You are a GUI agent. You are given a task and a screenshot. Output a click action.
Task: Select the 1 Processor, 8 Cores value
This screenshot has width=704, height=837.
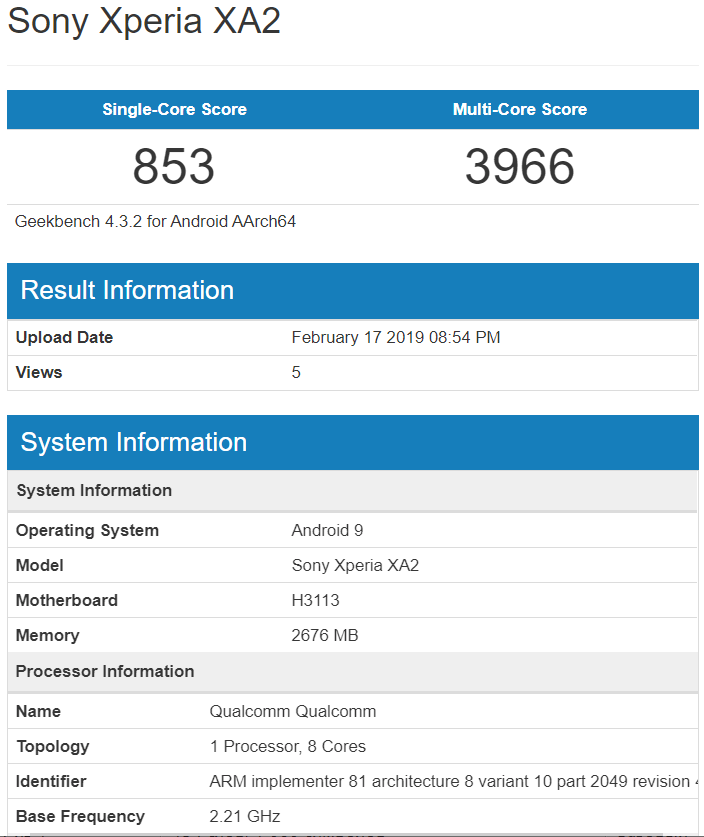(x=288, y=747)
